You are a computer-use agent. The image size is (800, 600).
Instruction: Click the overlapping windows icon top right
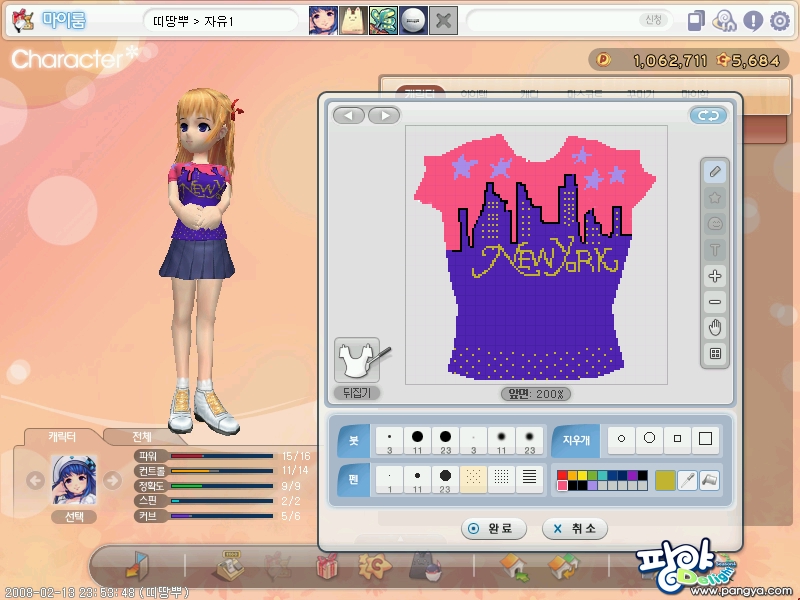click(696, 21)
